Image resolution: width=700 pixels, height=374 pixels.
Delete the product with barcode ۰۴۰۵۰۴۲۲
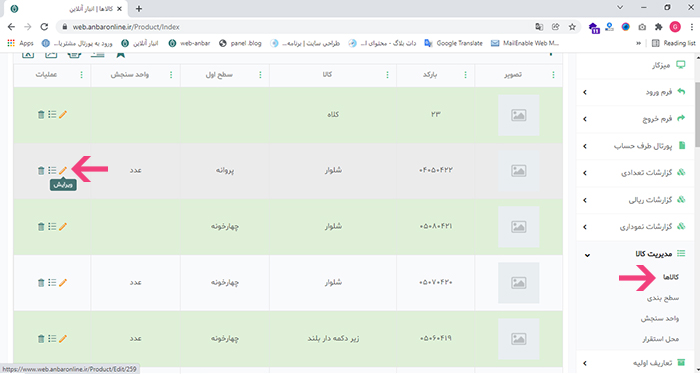click(x=41, y=170)
